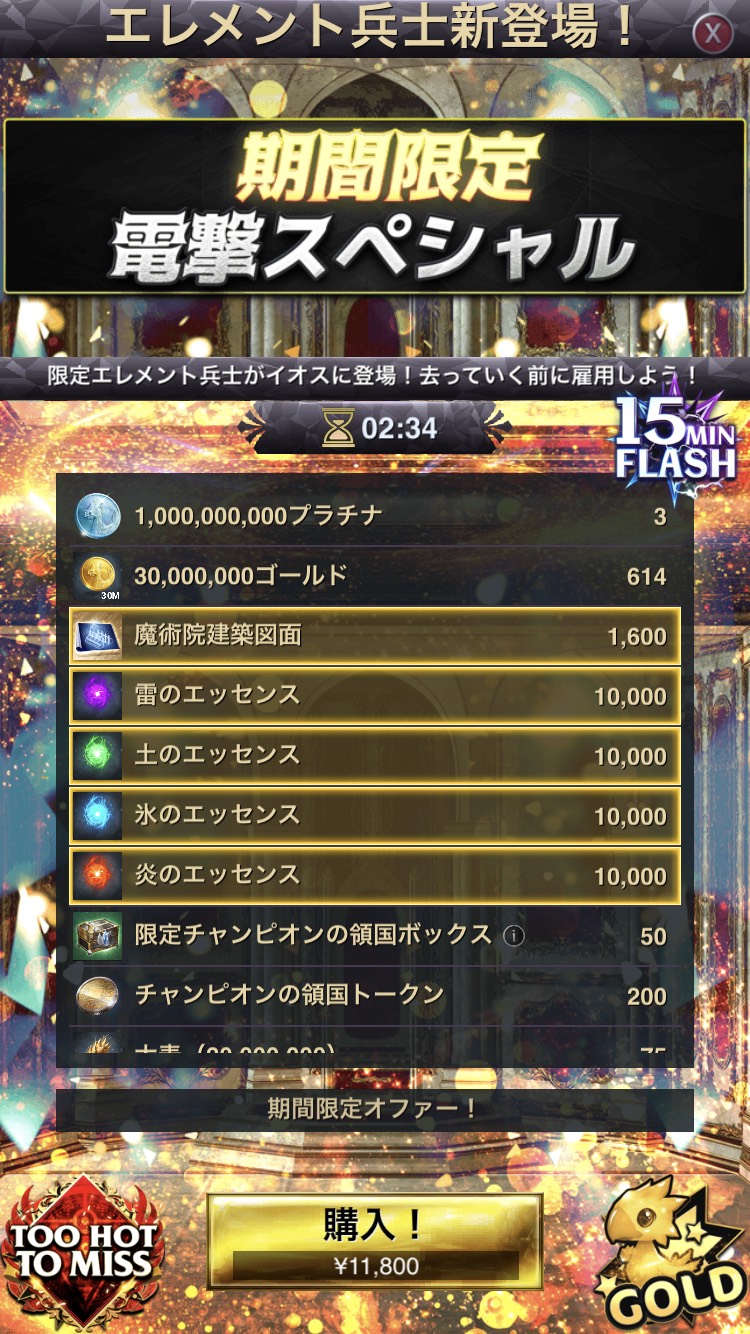Close the offer popup with X button
The image size is (750, 1334).
tap(712, 34)
